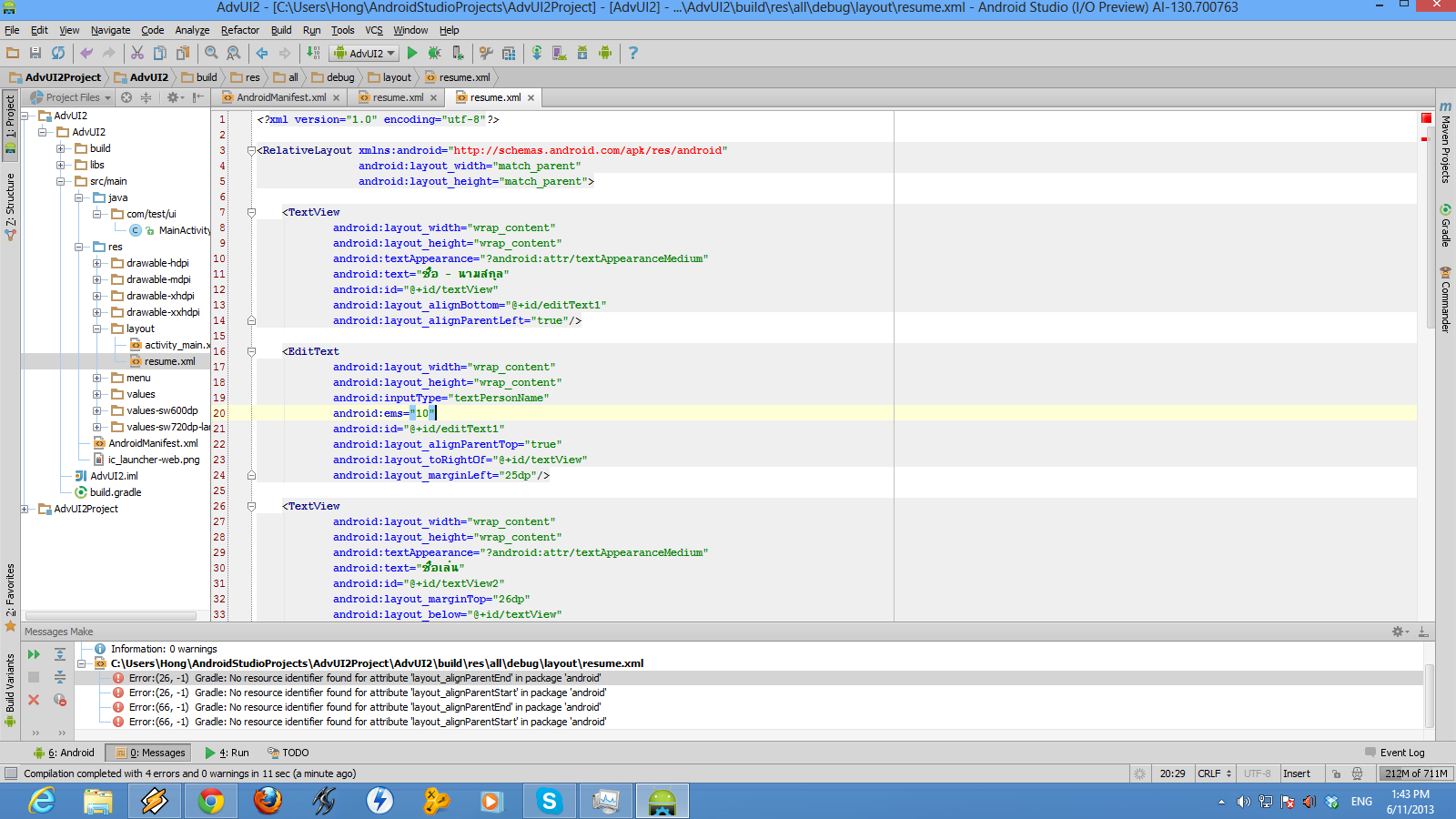Image resolution: width=1456 pixels, height=819 pixels.
Task: Open Settings wrench icon in toolbar
Action: [x=486, y=54]
